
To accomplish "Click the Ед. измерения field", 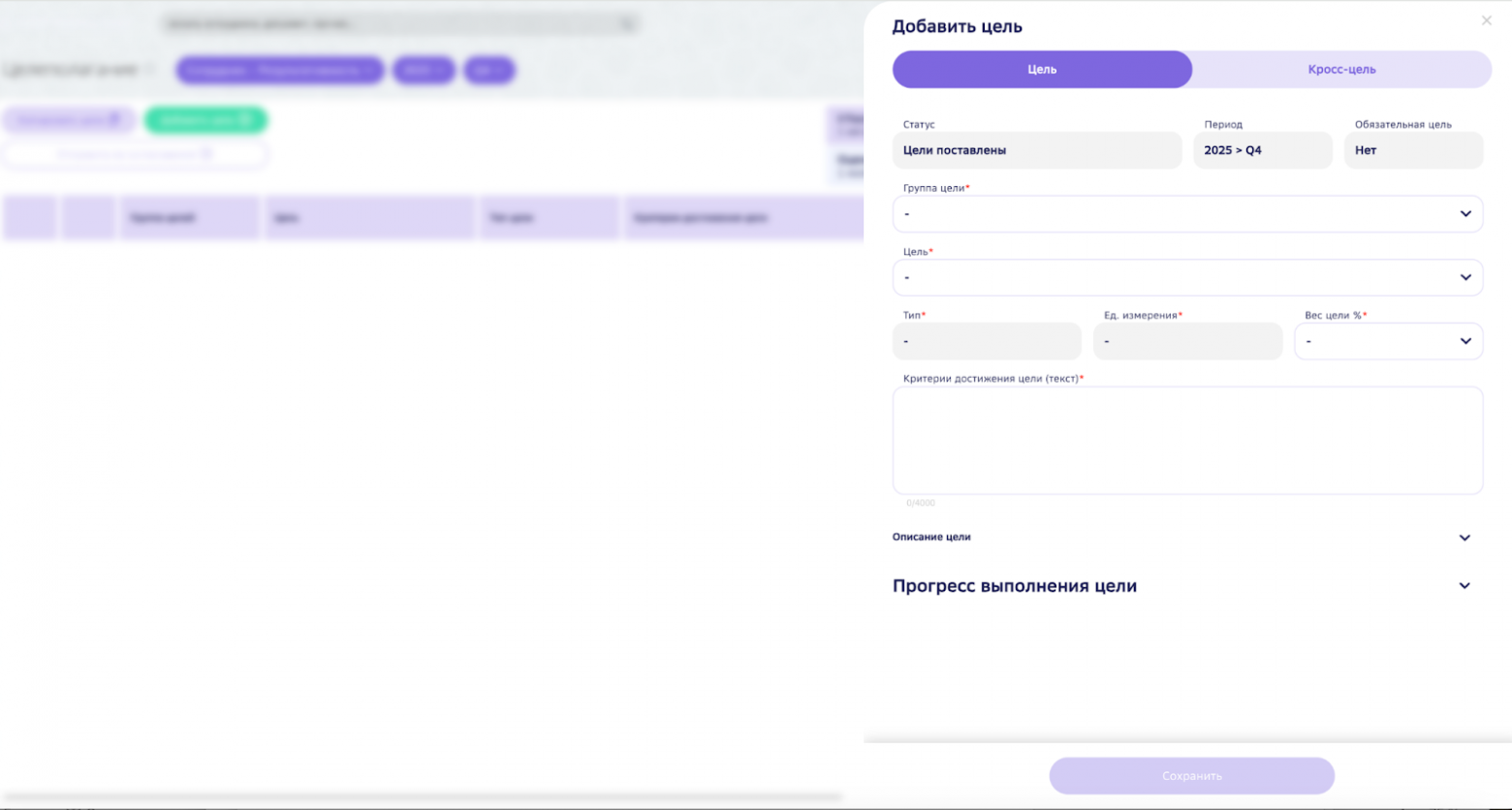I will pos(1187,341).
